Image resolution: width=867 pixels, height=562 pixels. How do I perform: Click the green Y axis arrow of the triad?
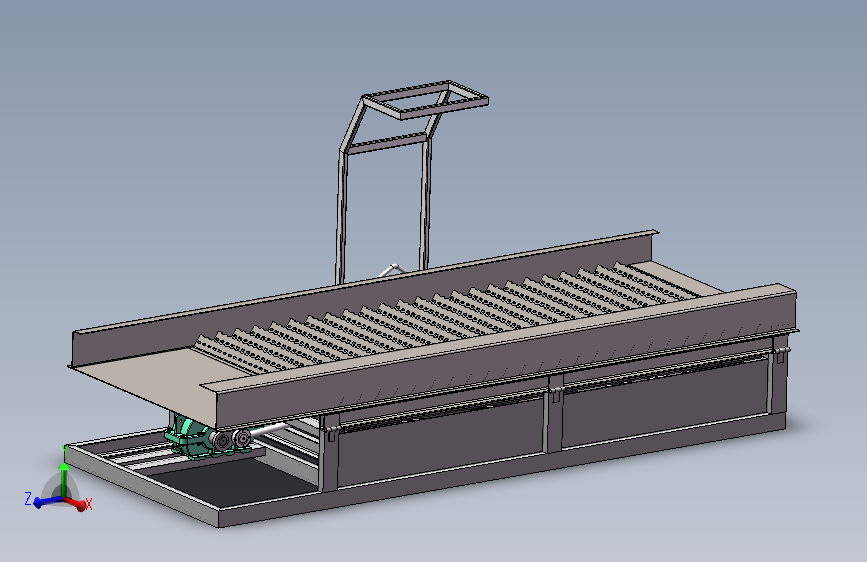64,479
